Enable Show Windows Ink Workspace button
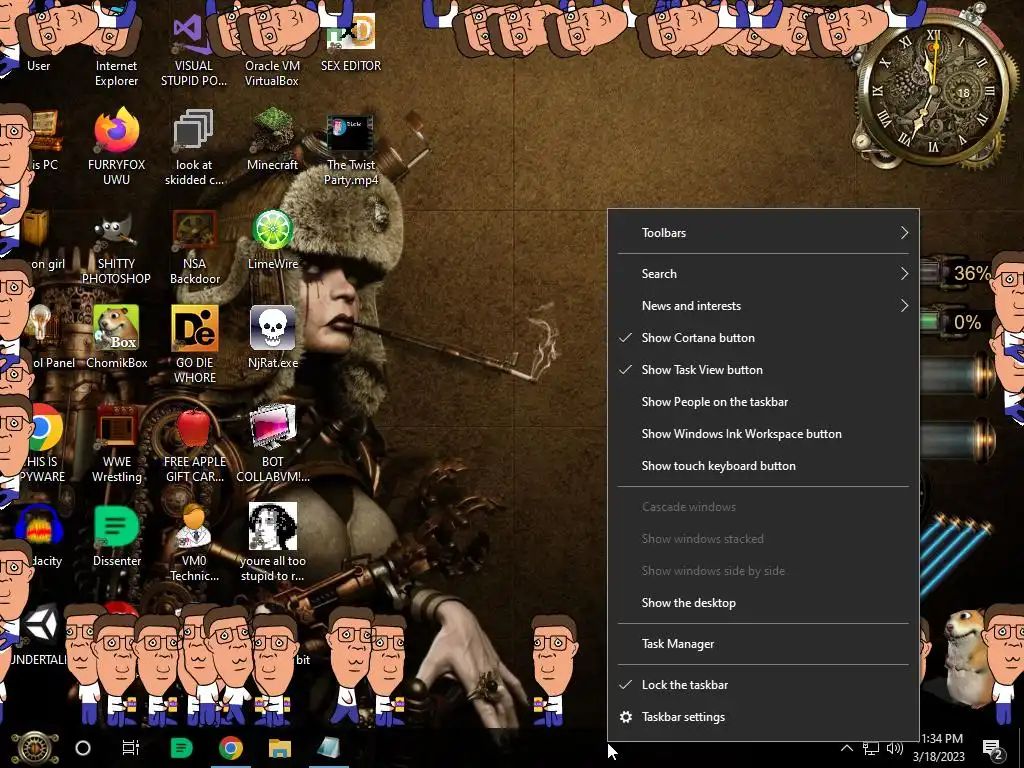The width and height of the screenshot is (1024, 768). (763, 434)
